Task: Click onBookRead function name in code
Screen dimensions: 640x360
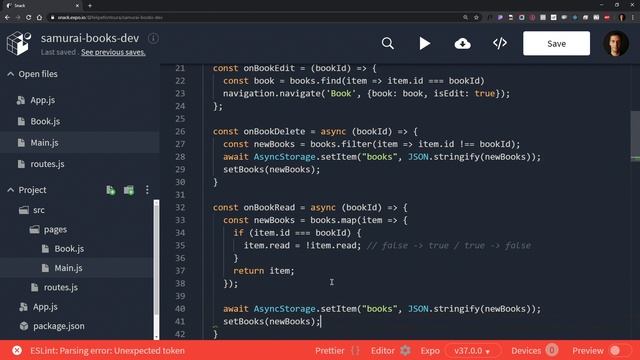Action: click(269, 207)
